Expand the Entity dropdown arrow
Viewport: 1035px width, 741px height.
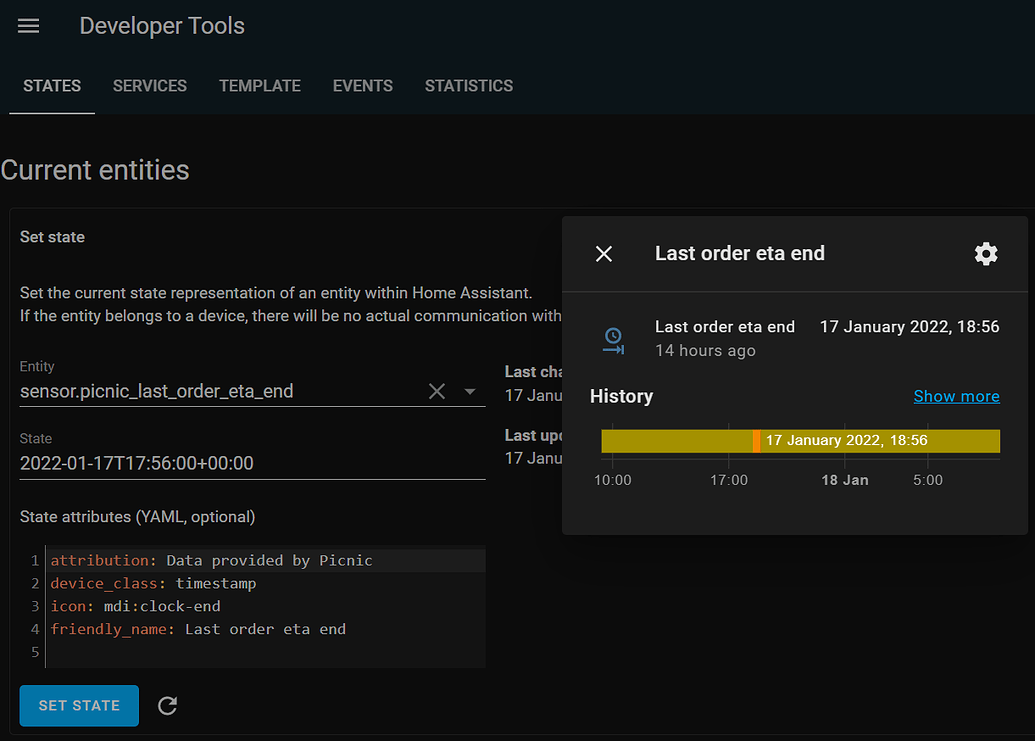coord(470,392)
